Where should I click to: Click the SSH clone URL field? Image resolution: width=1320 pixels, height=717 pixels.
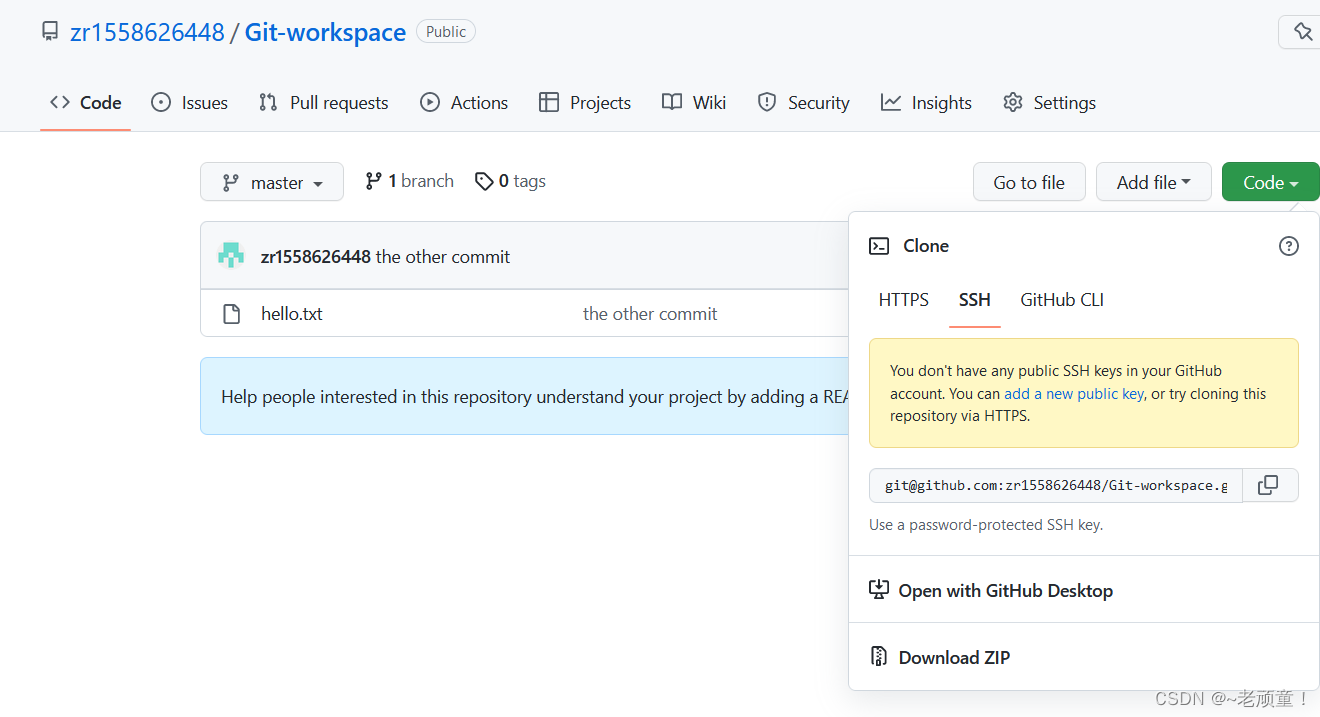[1056, 485]
